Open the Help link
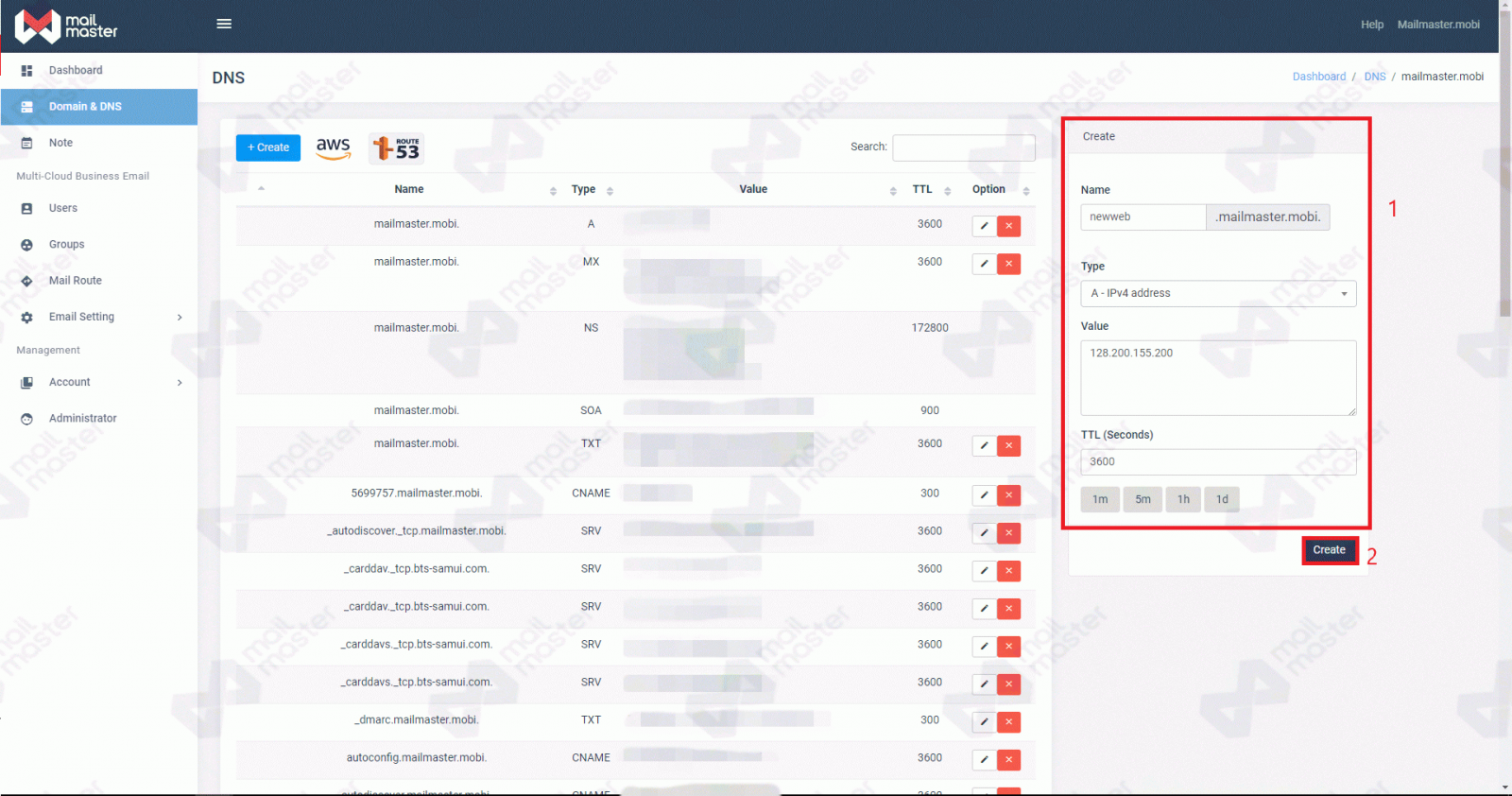The width and height of the screenshot is (1512, 796). [x=1372, y=25]
